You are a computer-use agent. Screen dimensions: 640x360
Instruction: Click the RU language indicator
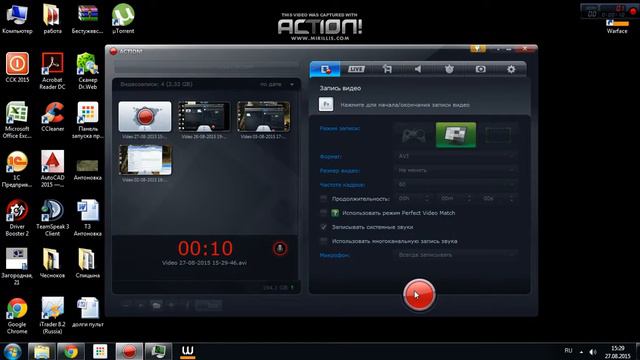568,351
